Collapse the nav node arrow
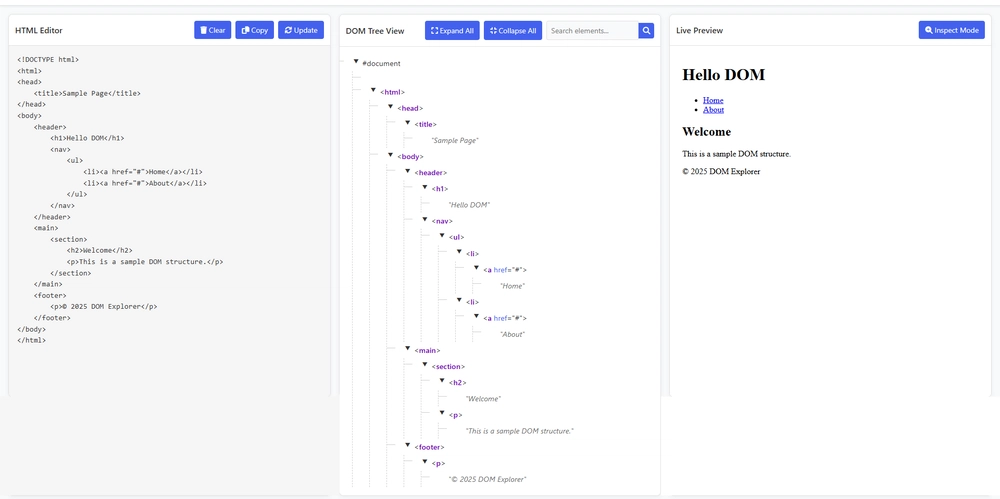 tap(425, 220)
